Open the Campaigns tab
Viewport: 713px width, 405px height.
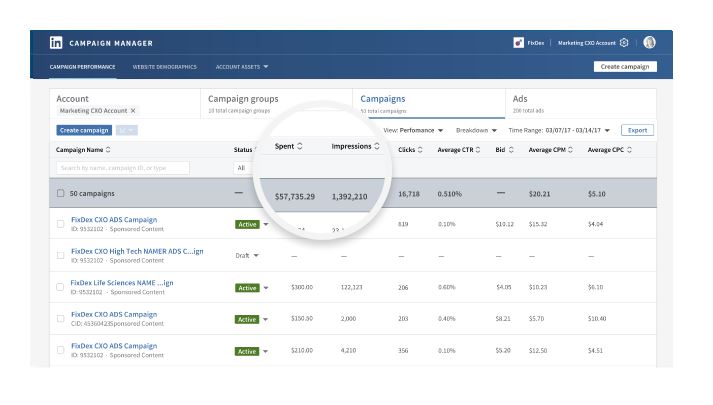[429, 104]
